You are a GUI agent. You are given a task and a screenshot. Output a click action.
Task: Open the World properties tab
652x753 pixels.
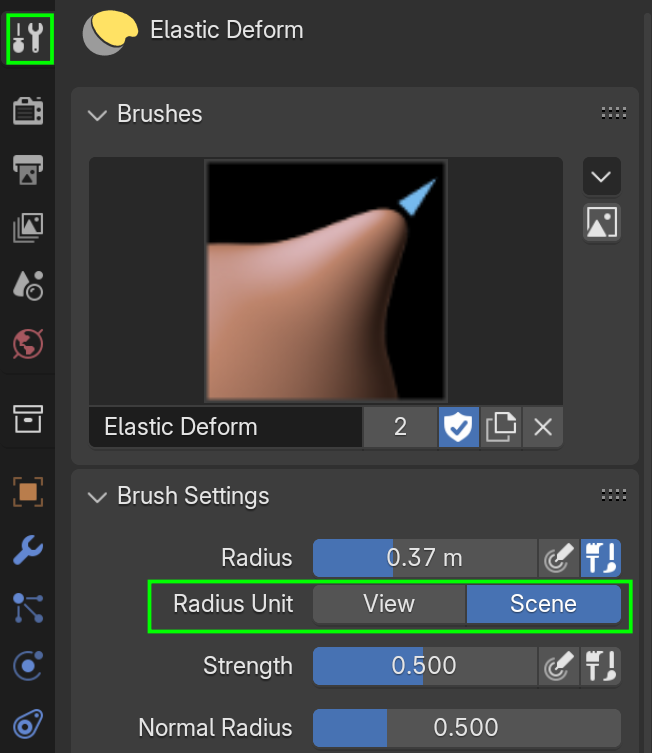(x=28, y=344)
